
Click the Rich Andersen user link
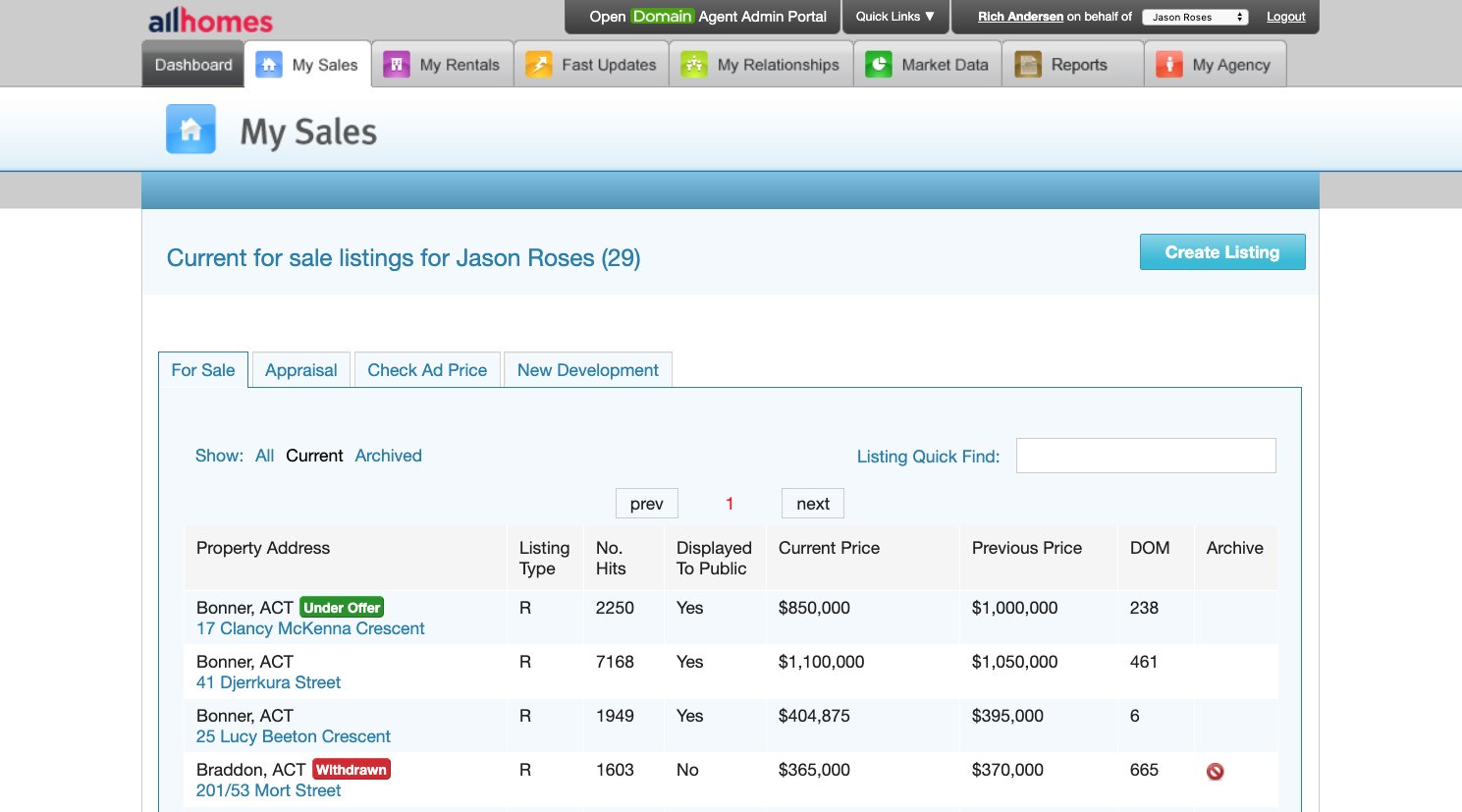click(x=1020, y=17)
